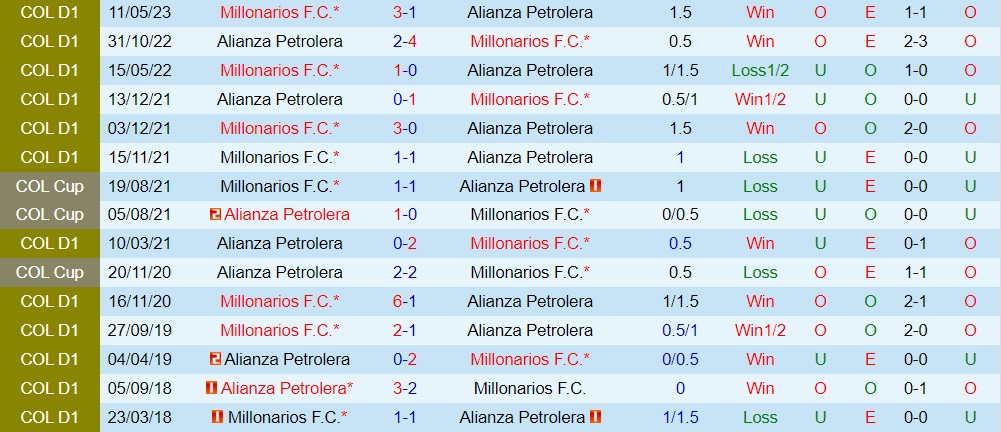Select home team Millonarios F.C. in 11/05/23 row
The width and height of the screenshot is (1001, 432).
click(280, 12)
